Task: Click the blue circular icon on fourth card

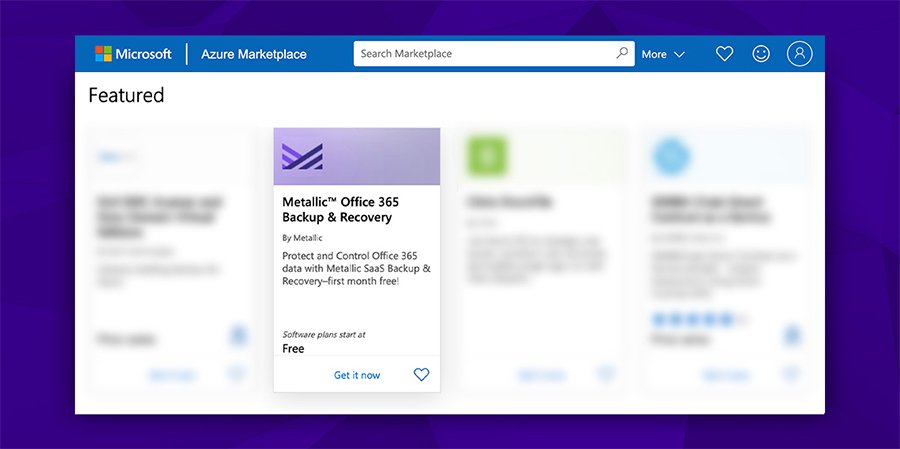Action: (671, 157)
